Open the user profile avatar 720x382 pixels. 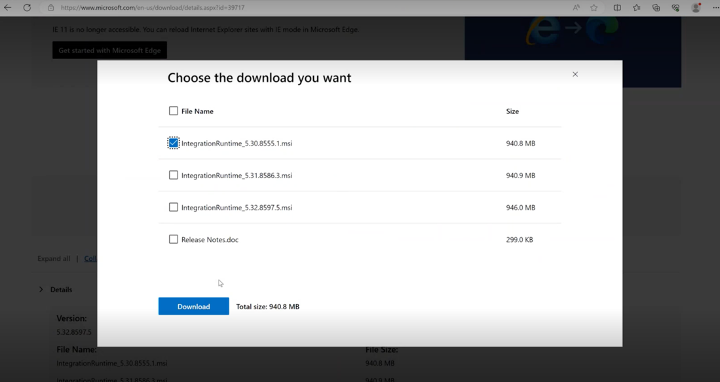[696, 8]
